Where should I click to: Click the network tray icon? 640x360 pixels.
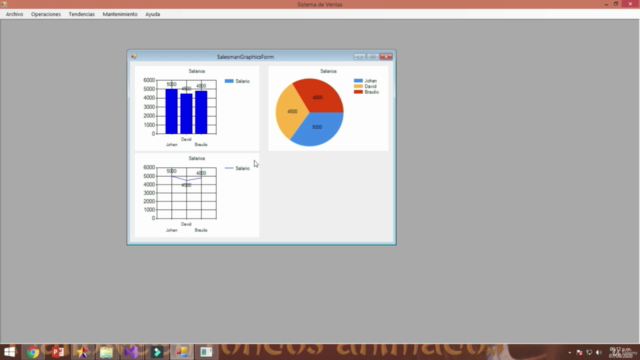(x=589, y=352)
